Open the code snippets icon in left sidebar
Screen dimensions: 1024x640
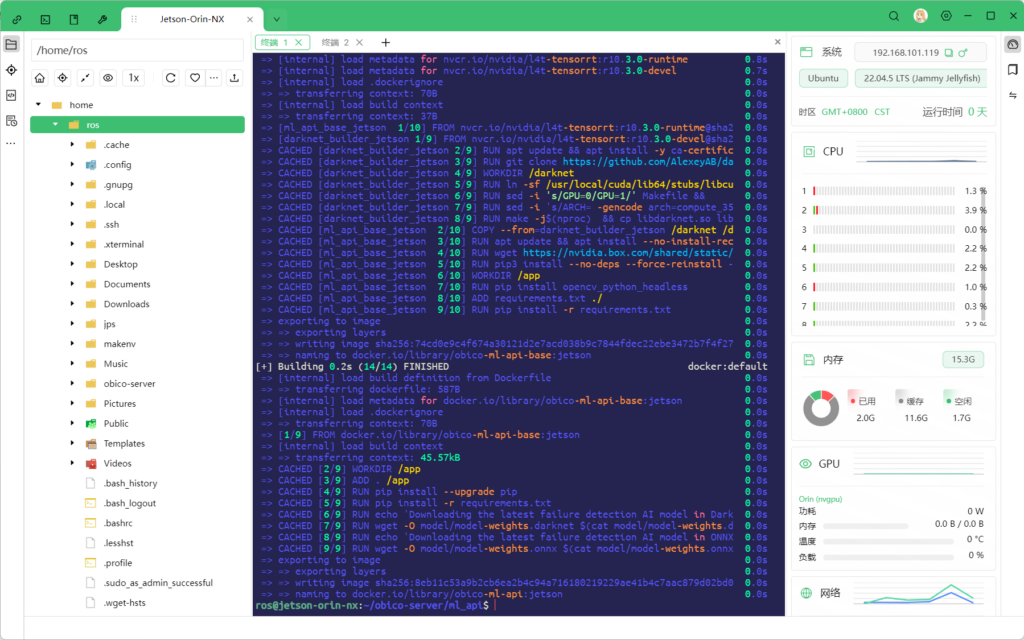pyautogui.click(x=11, y=95)
